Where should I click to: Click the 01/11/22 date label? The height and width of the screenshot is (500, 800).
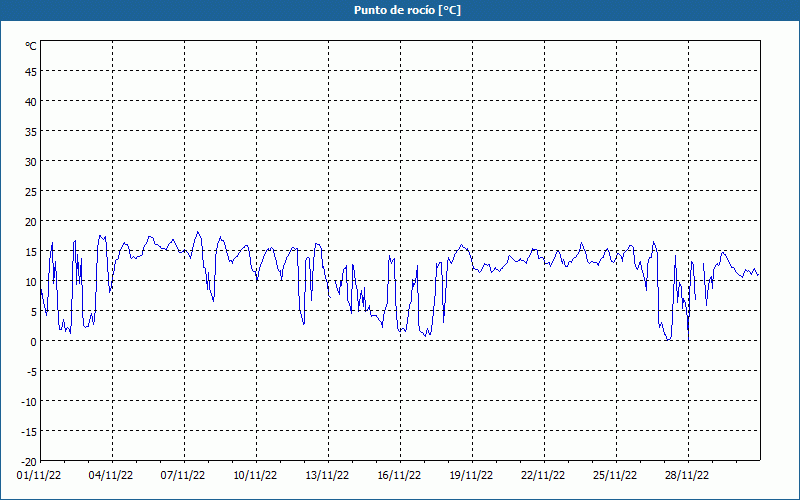click(x=39, y=476)
